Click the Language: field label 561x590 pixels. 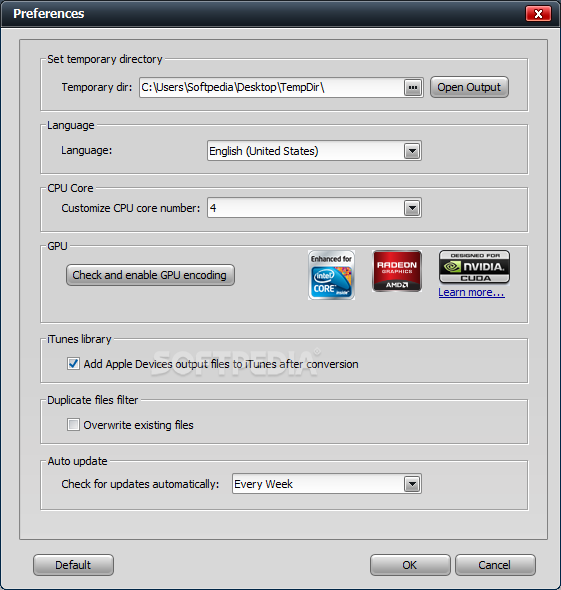pos(87,151)
